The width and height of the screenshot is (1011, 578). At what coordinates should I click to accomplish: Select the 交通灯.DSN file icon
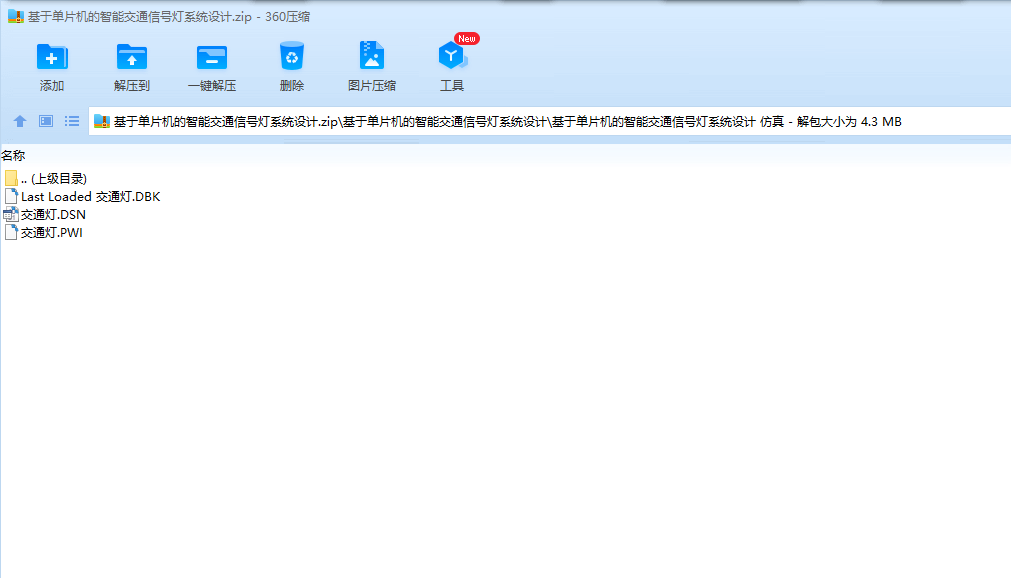coord(11,215)
